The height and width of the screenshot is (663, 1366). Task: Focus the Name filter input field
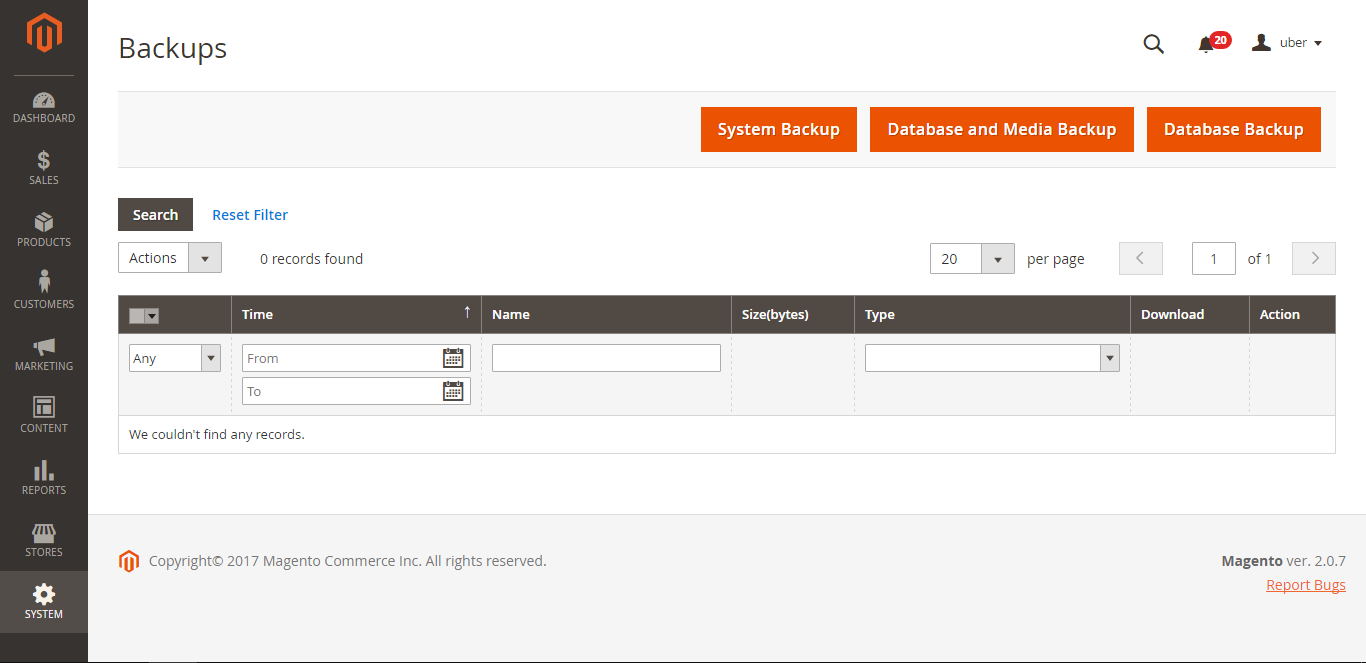606,358
